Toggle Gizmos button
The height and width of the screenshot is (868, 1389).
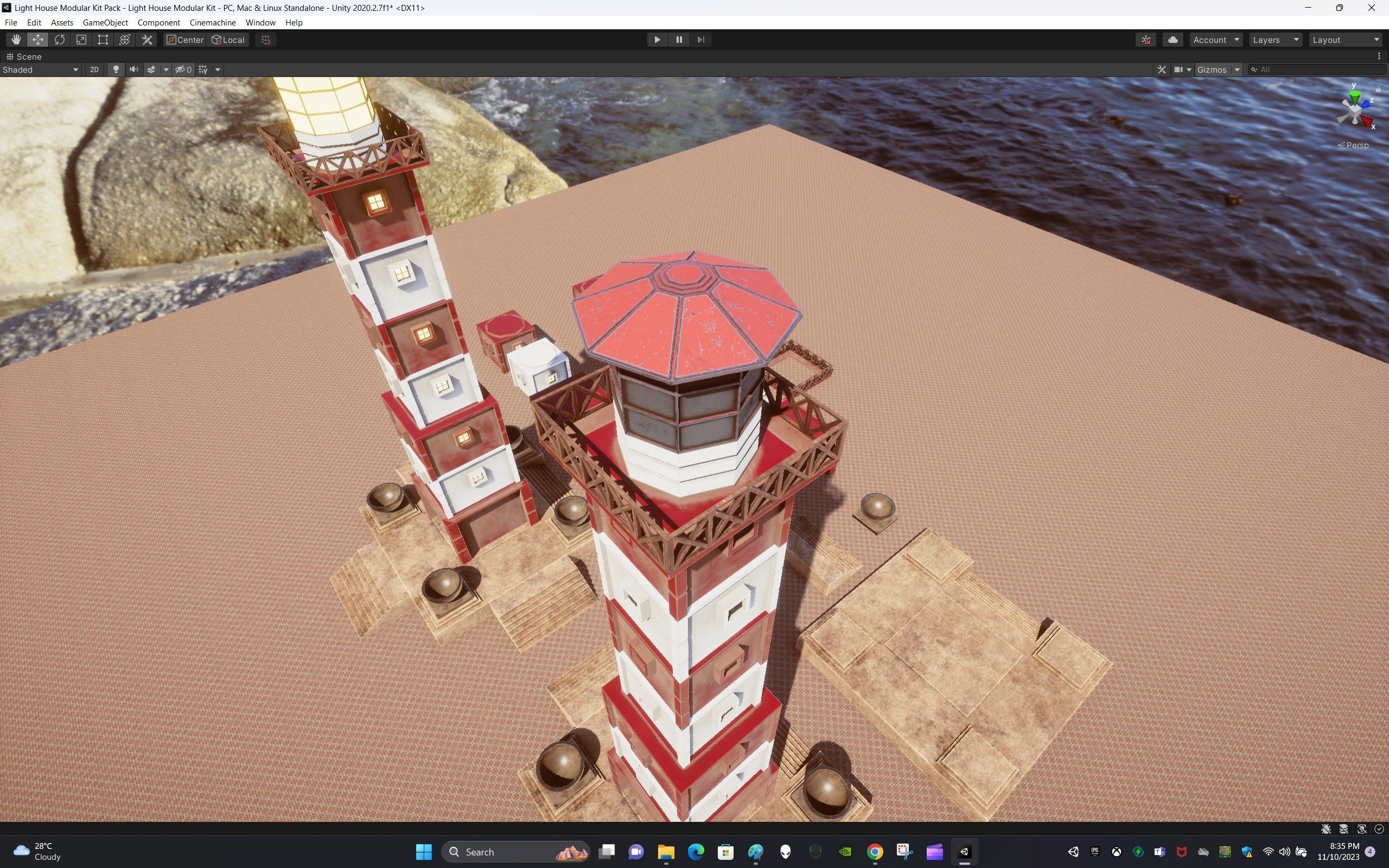point(1212,69)
